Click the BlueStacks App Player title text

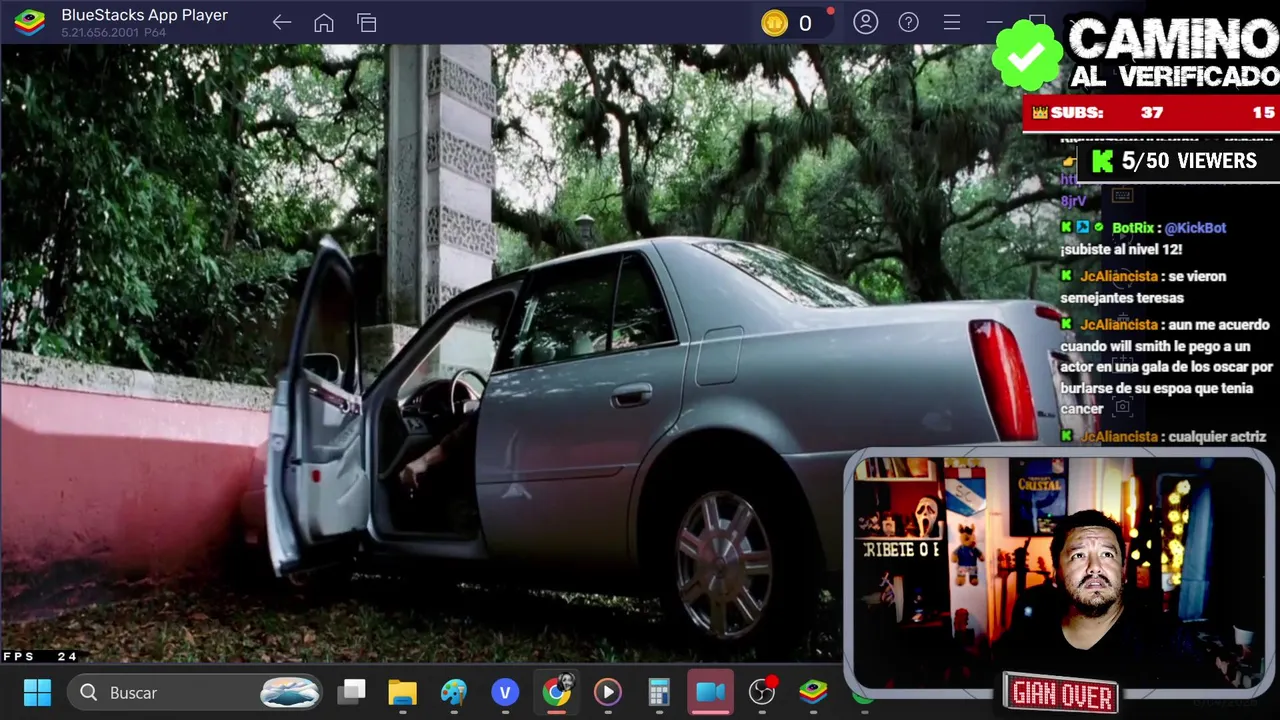click(144, 15)
